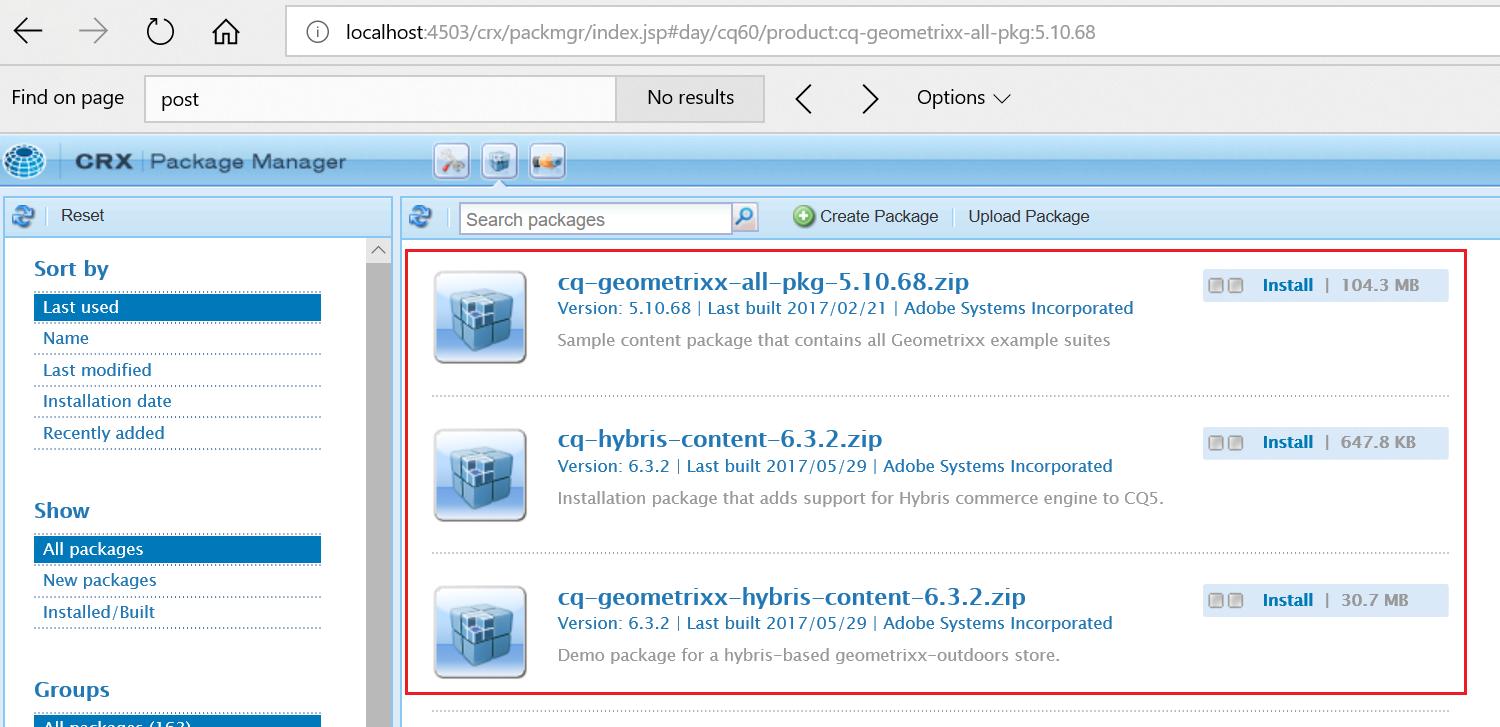Screen dimensions: 1500x727
Task: Click Upload Package button
Action: (x=1029, y=216)
